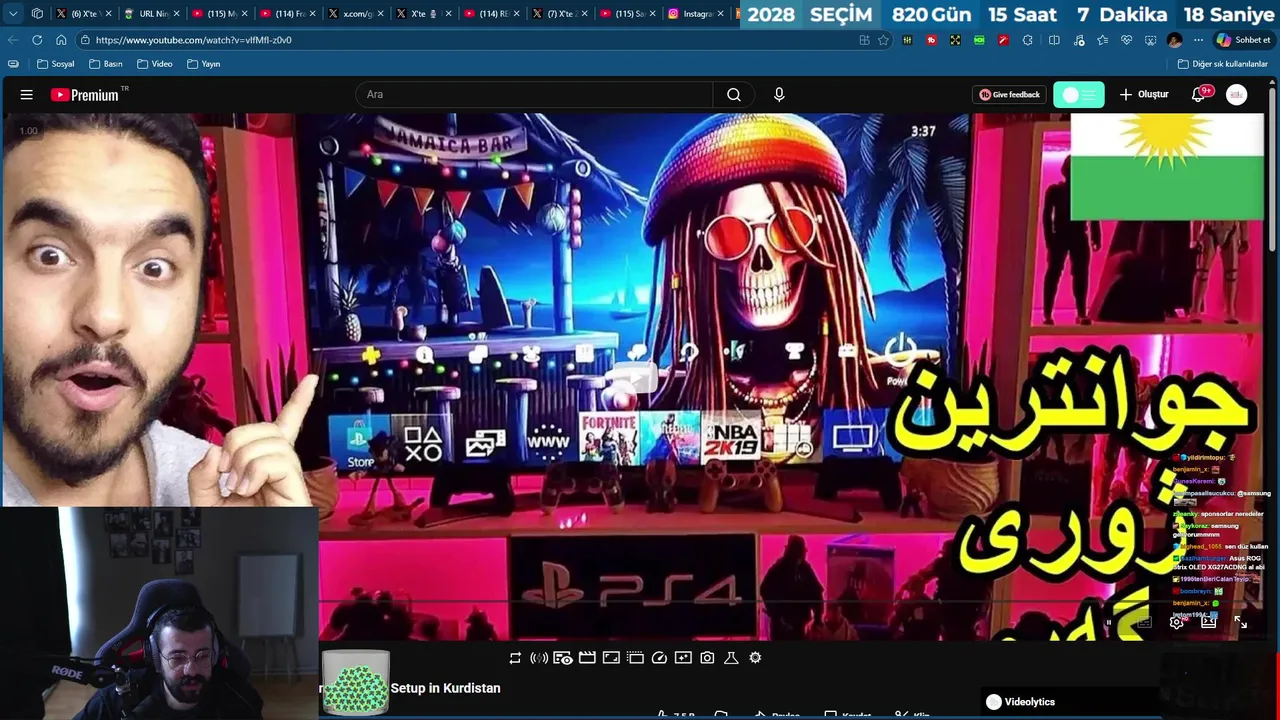Open the 'Video' bookmarks folder
The width and height of the screenshot is (1280, 720).
tap(155, 64)
